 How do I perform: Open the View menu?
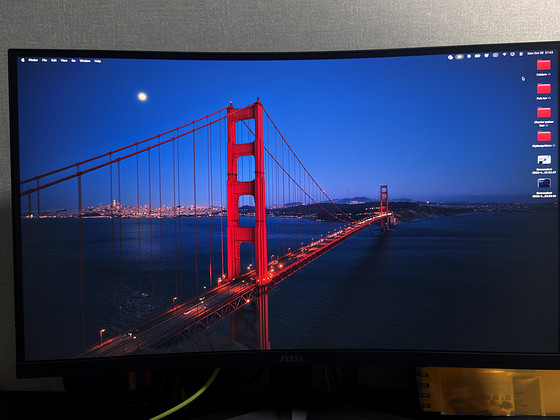64,61
